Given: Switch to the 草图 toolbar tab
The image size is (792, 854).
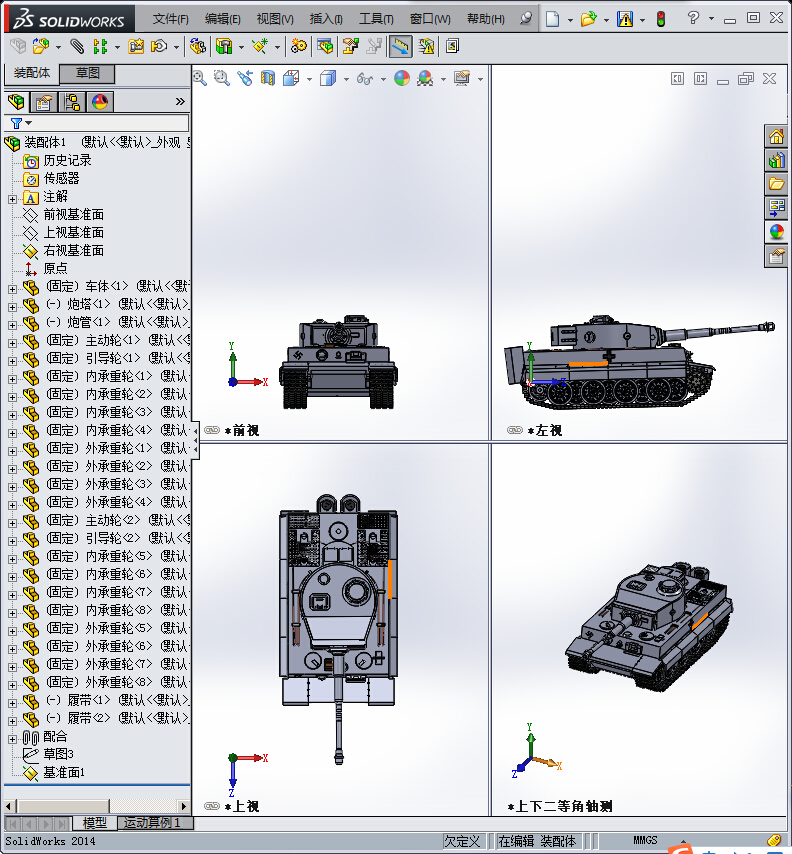Looking at the screenshot, I should [87, 73].
